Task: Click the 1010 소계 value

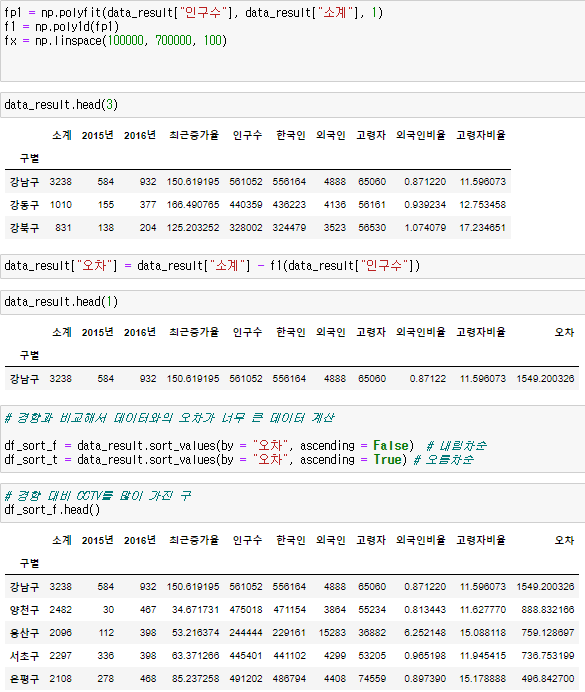Action: (61, 205)
